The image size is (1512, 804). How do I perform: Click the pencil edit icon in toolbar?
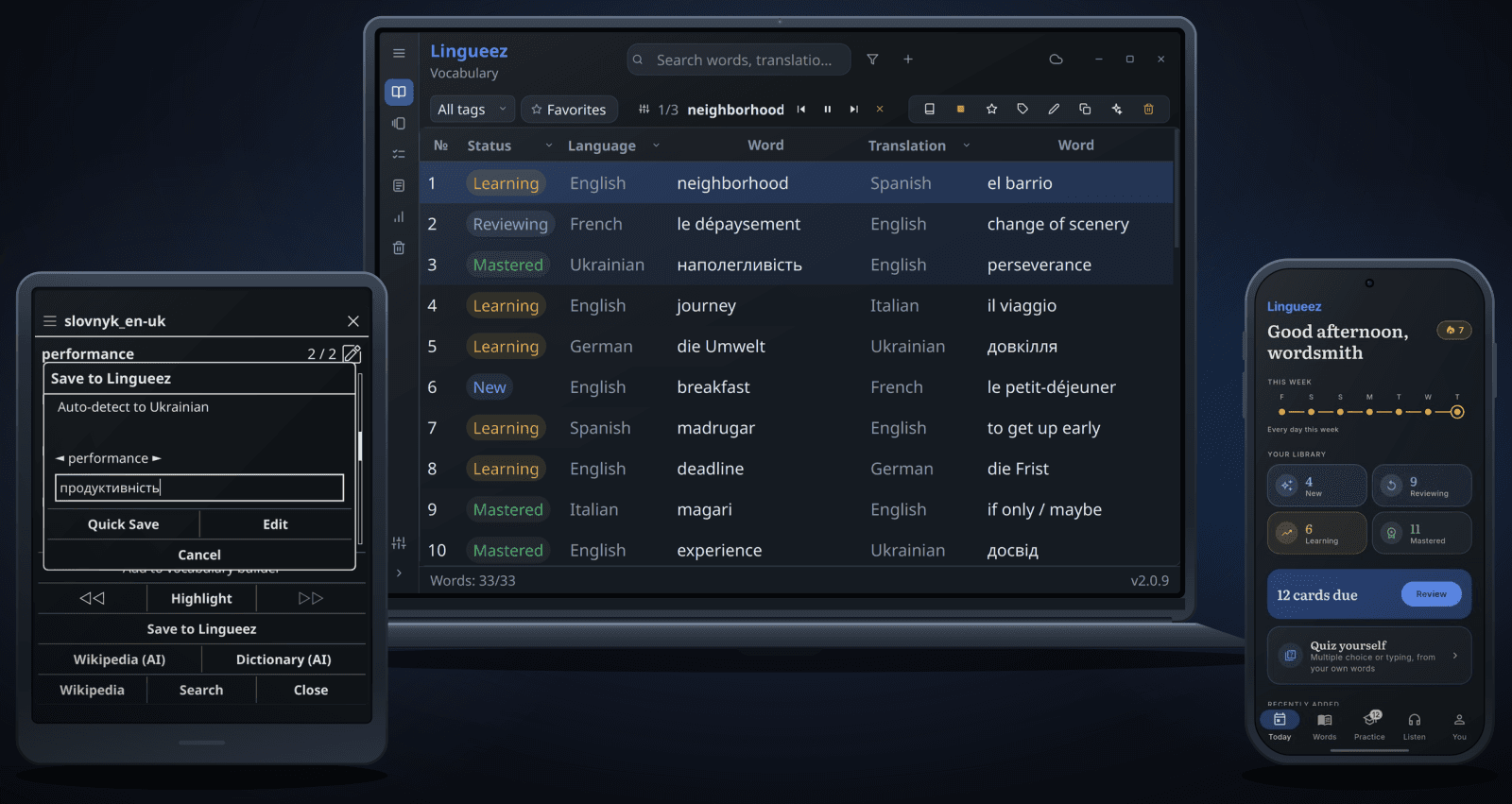(x=1054, y=110)
